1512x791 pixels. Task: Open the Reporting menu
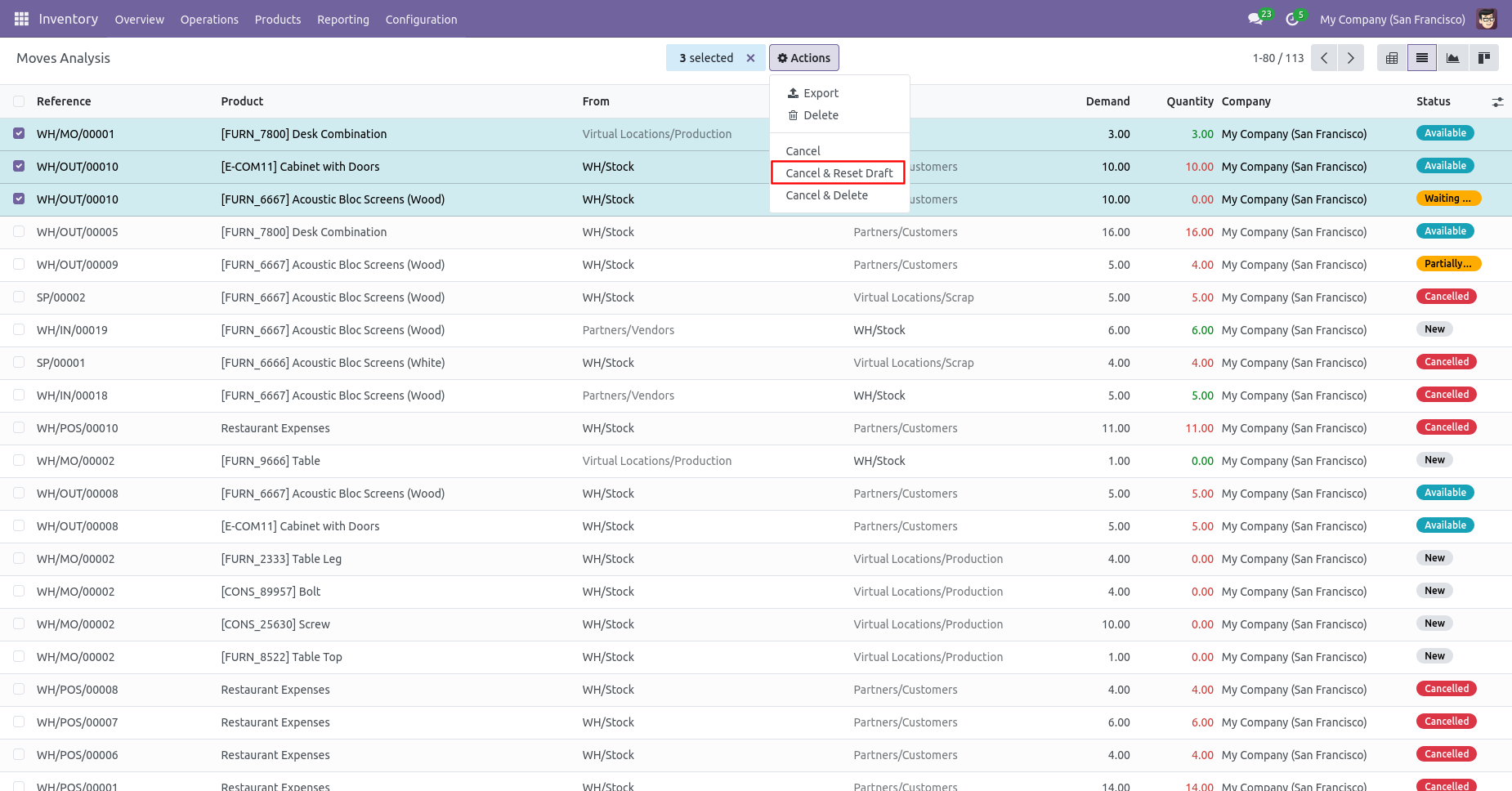(x=343, y=20)
